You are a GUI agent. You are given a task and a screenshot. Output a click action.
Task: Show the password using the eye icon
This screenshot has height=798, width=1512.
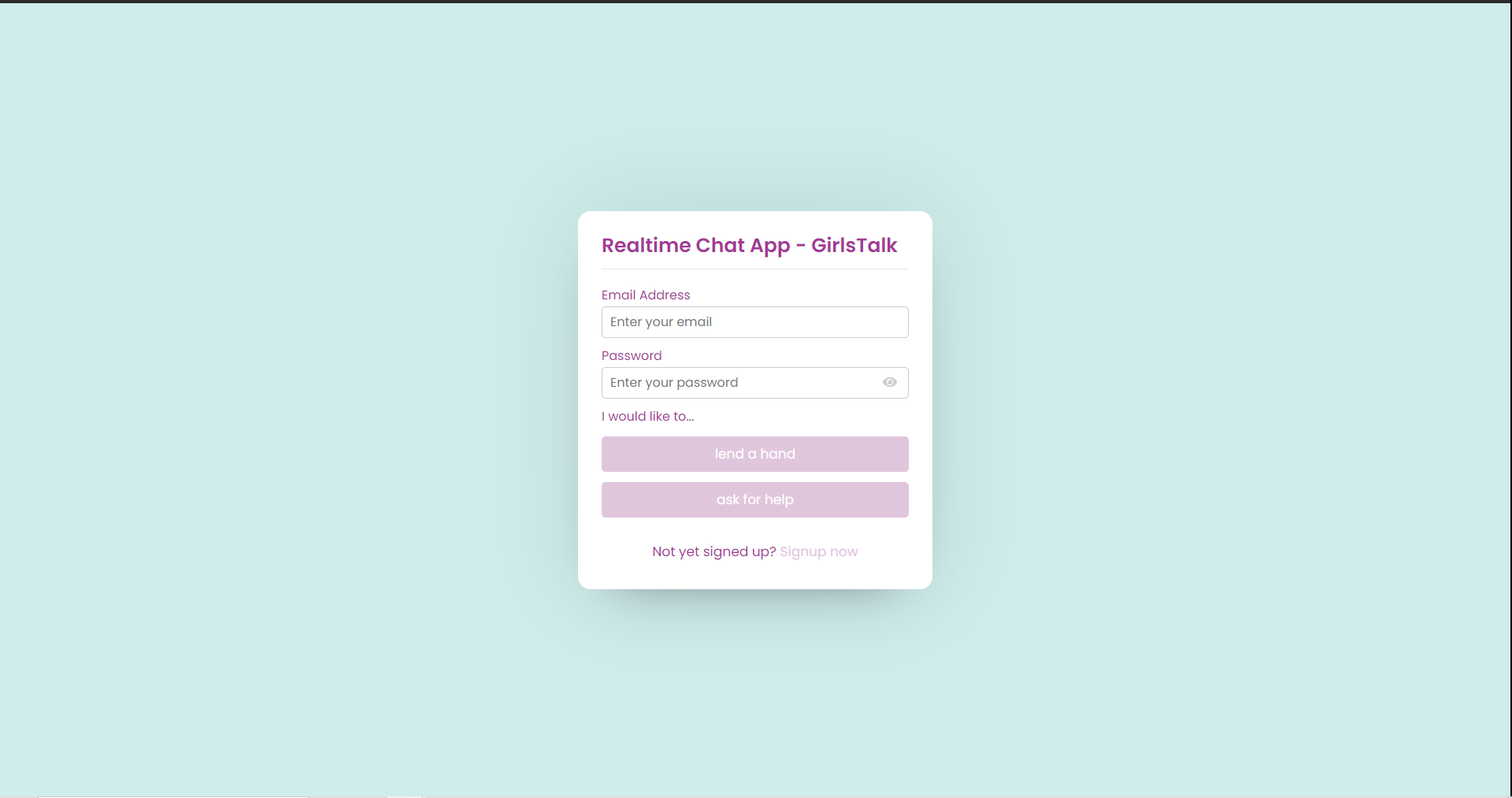click(x=890, y=382)
